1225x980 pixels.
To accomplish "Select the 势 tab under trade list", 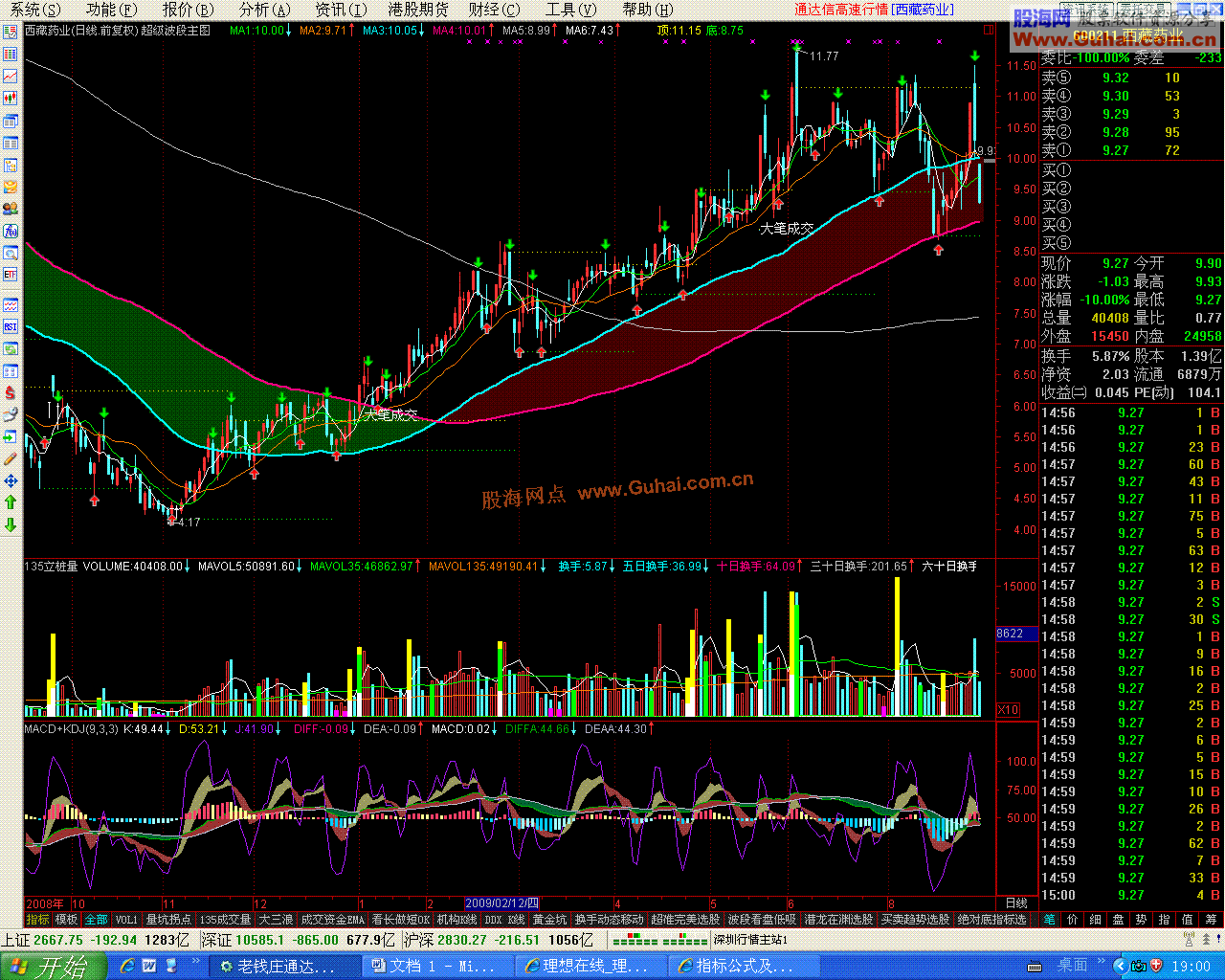I will click(x=1141, y=919).
